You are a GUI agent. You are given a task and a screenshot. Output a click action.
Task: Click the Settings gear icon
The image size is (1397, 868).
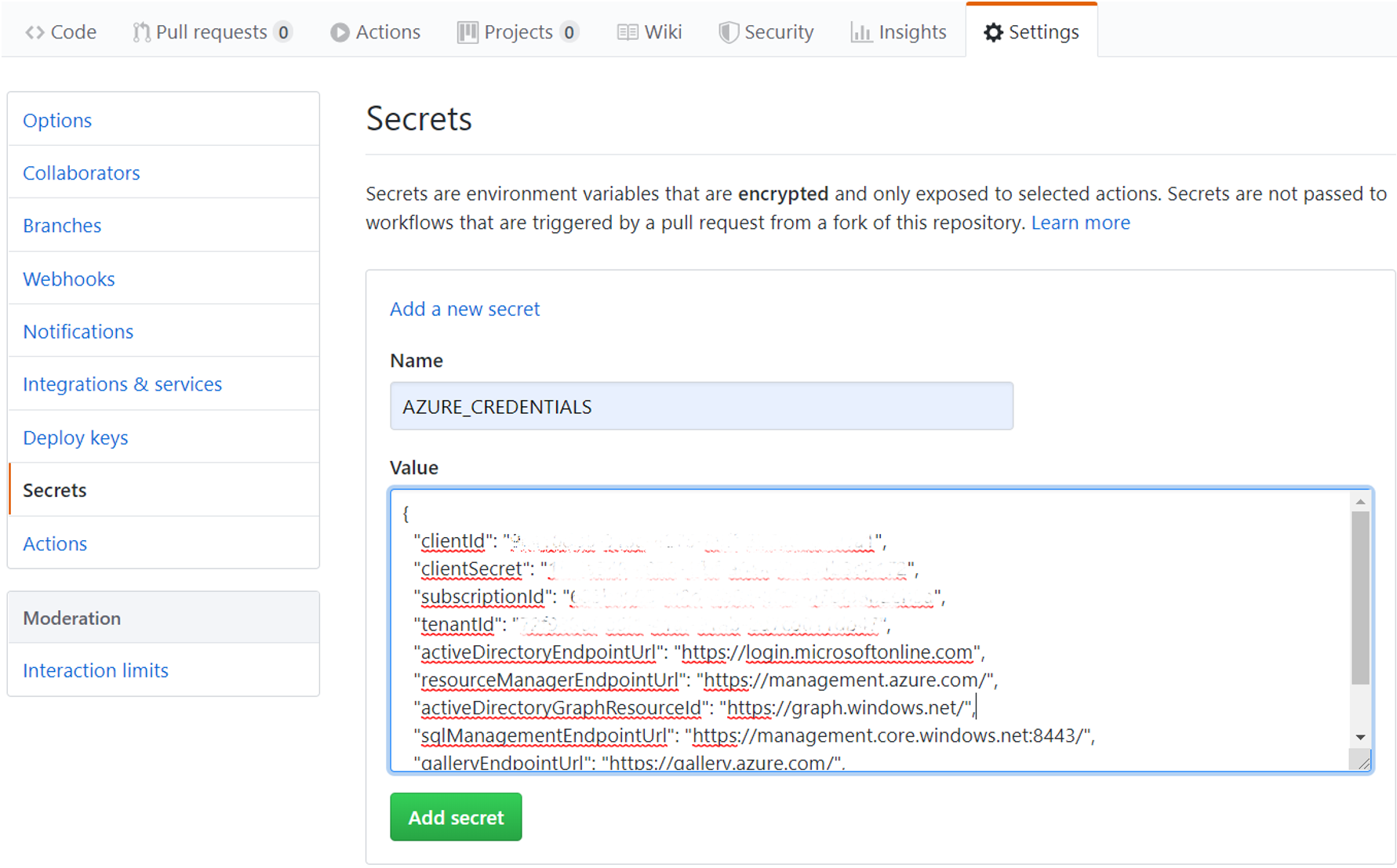click(993, 32)
